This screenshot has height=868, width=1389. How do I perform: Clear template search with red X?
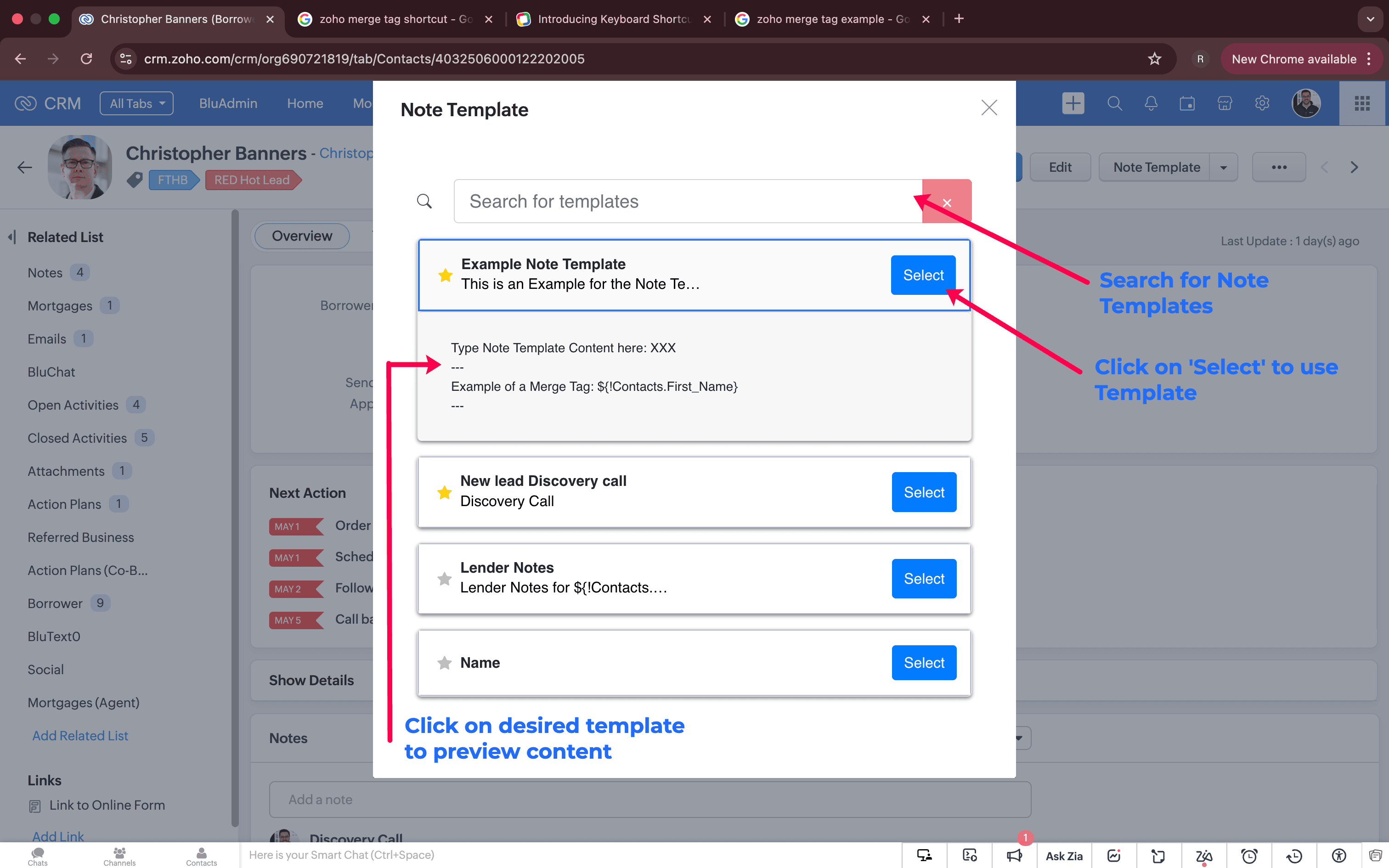pyautogui.click(x=947, y=202)
